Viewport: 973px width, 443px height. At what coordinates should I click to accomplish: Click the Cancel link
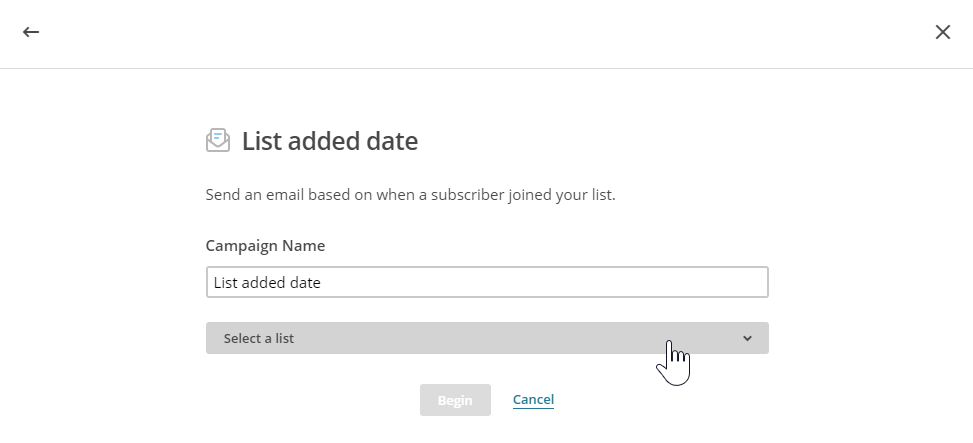click(533, 400)
